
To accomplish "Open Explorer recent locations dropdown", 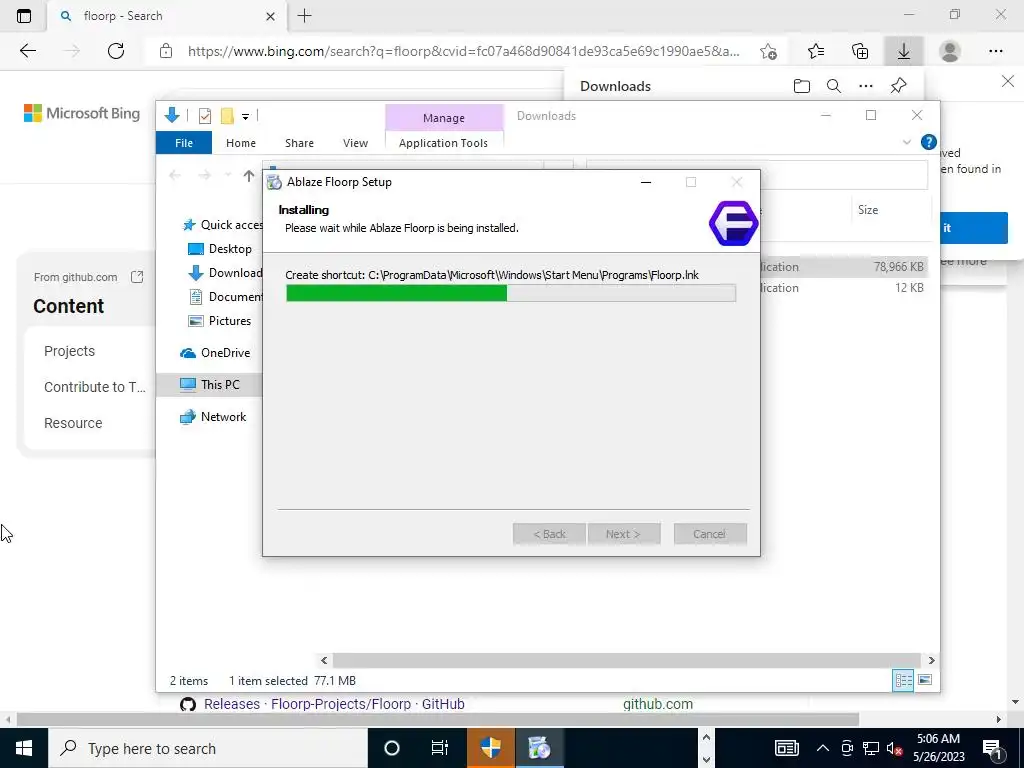I will pos(228,175).
